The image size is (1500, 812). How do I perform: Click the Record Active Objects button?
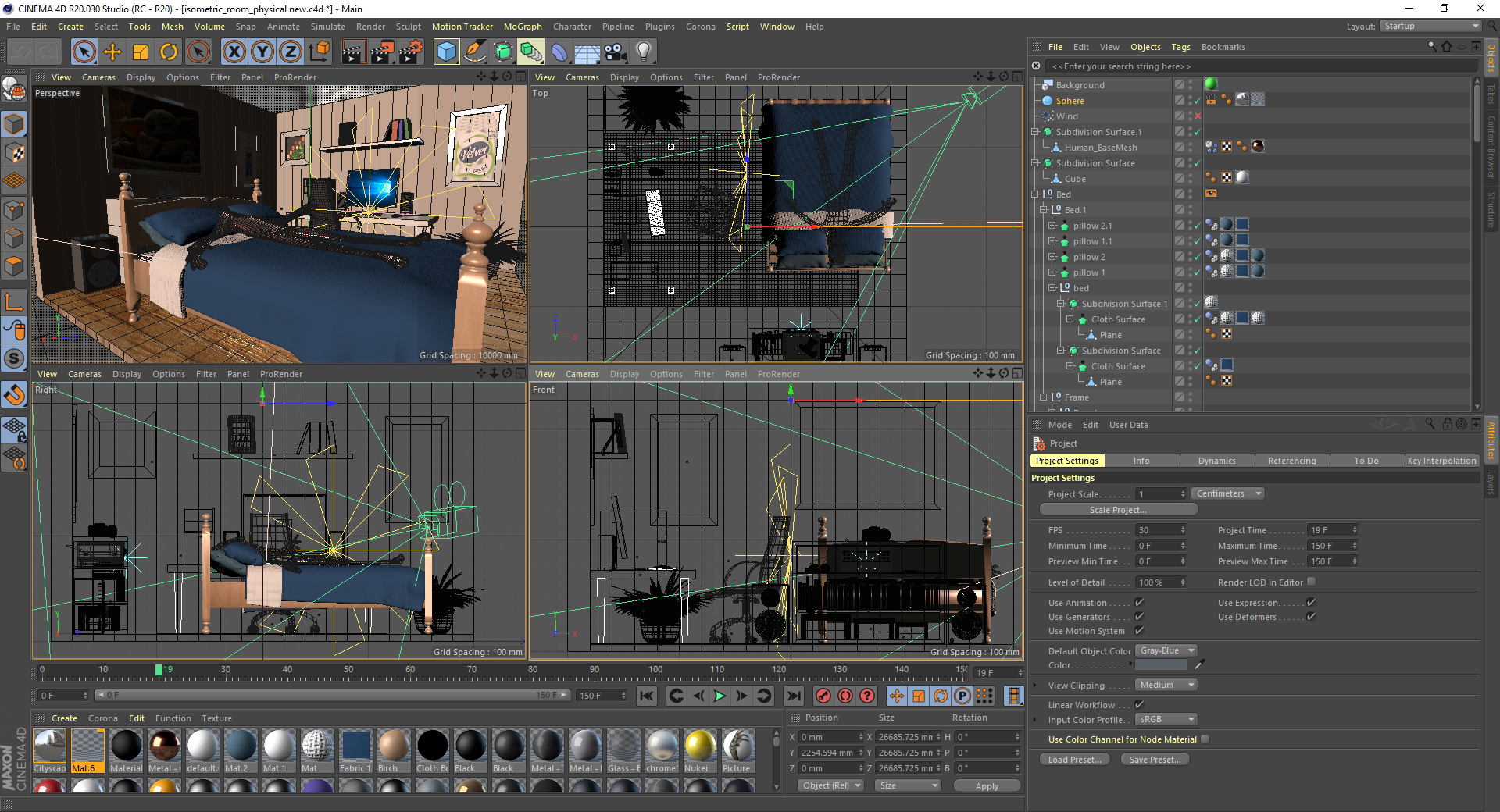(823, 696)
